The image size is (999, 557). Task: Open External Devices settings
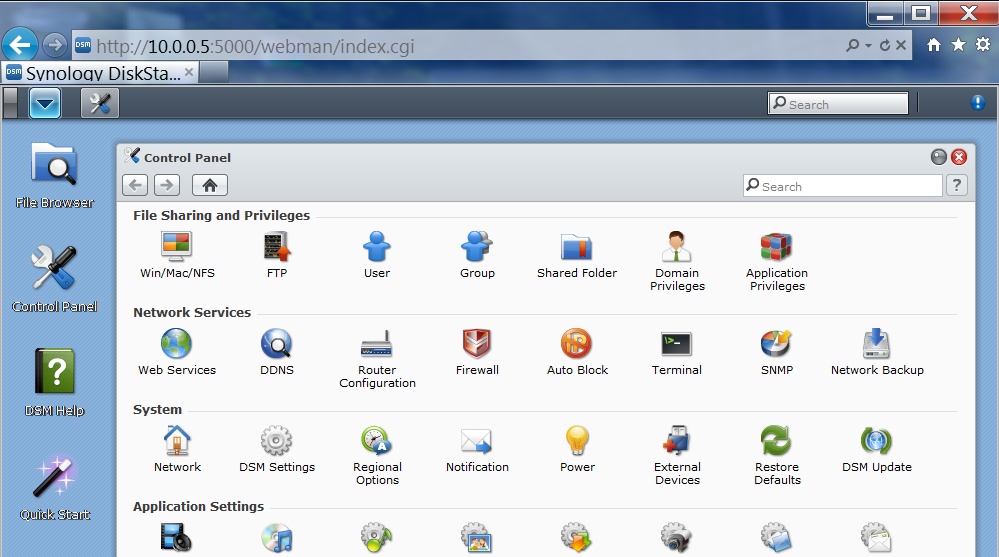[677, 454]
